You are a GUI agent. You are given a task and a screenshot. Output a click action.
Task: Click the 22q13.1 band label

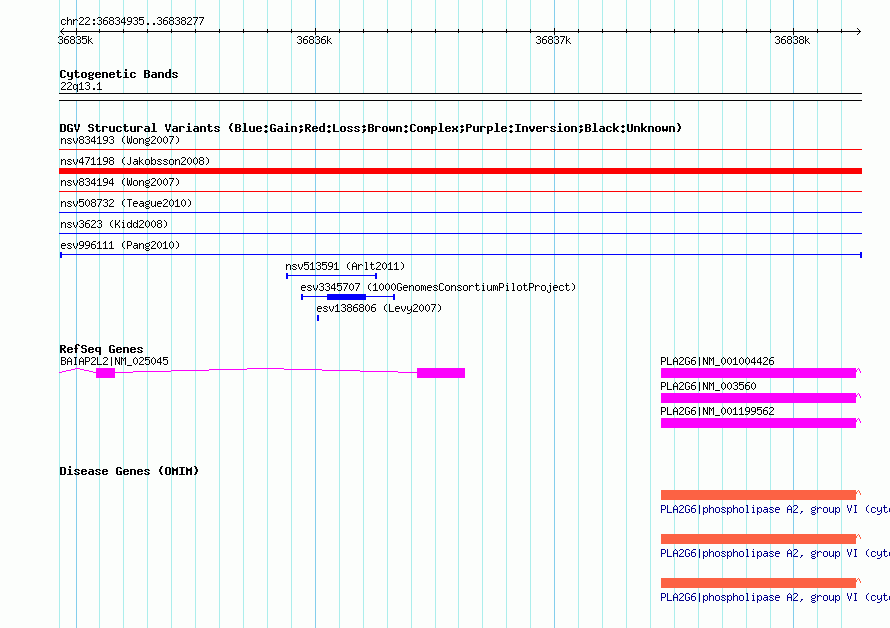click(x=81, y=86)
